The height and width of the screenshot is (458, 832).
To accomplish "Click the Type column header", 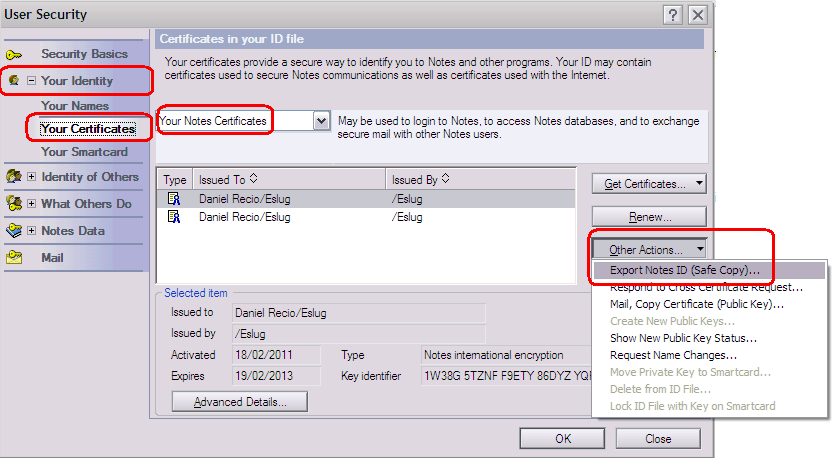I will [175, 179].
